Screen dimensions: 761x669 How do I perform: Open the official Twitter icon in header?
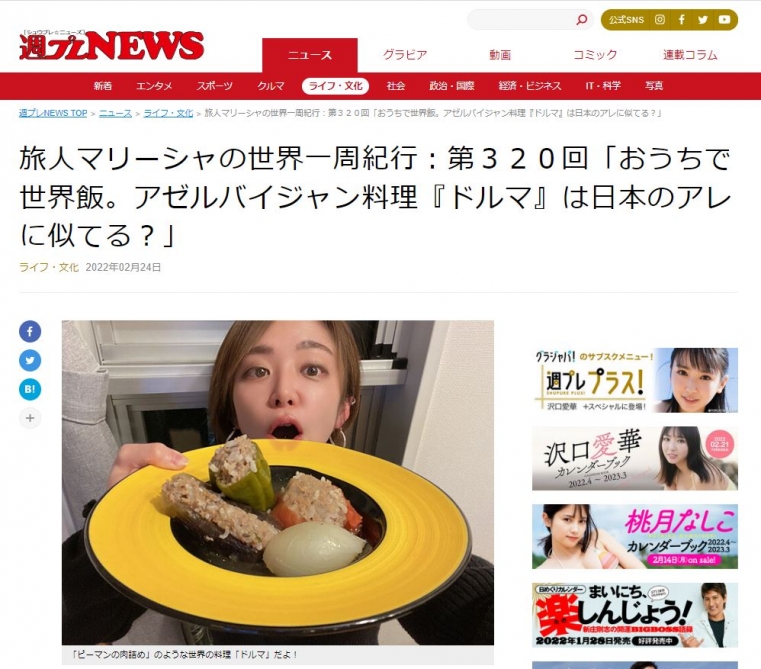[703, 19]
